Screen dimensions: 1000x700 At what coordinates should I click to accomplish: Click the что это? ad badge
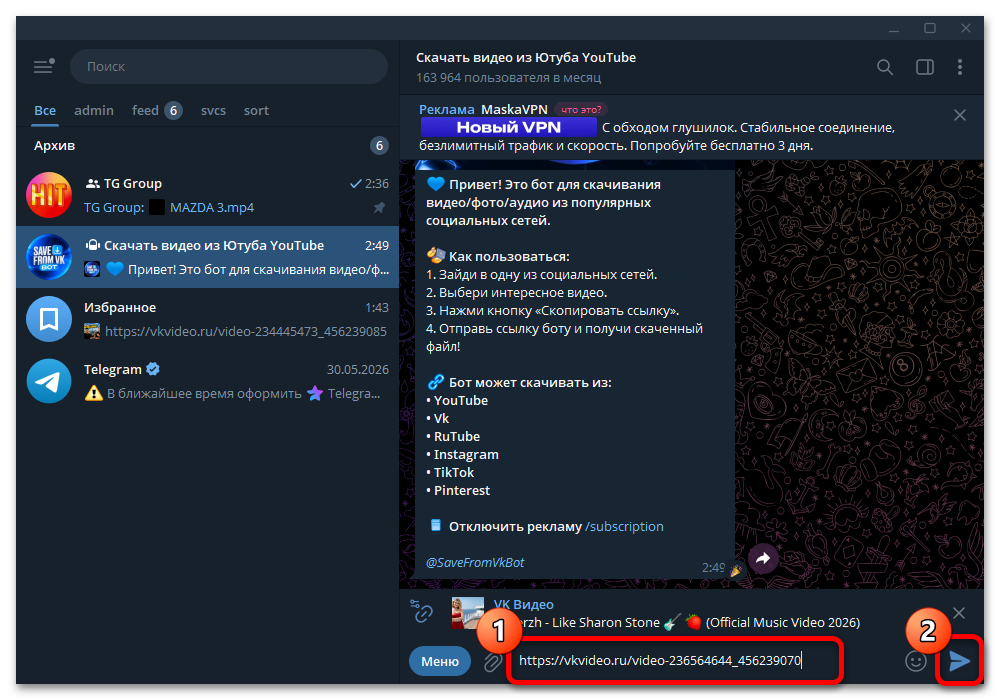point(581,110)
